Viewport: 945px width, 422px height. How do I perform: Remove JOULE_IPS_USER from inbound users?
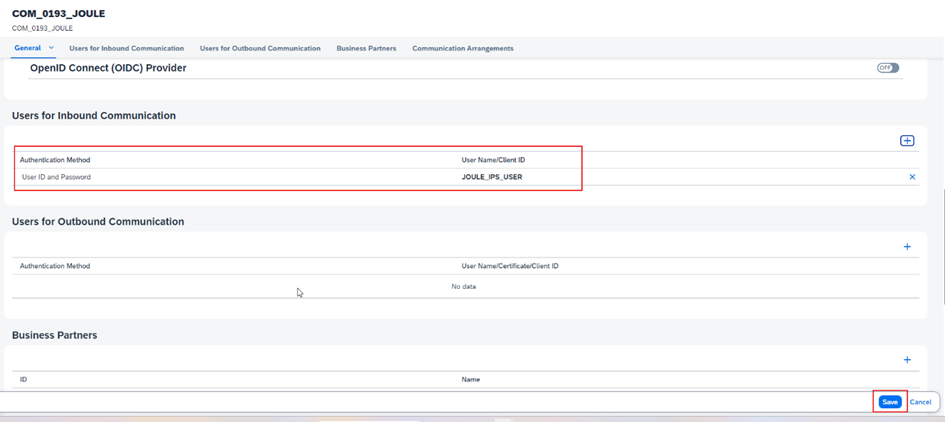point(912,177)
